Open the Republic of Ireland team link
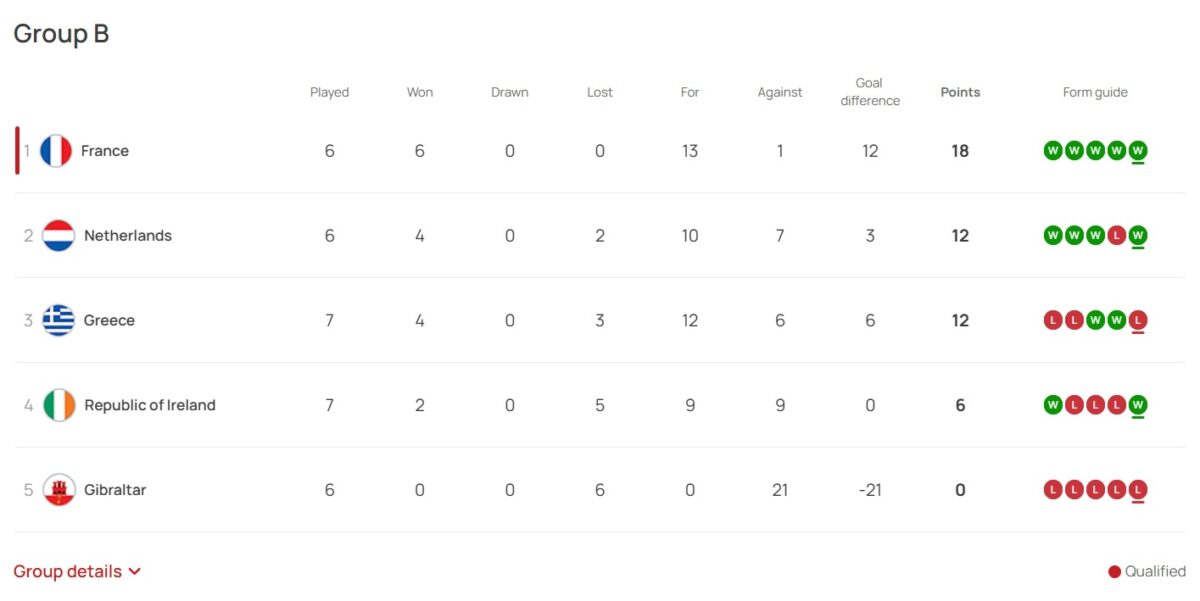1200x601 pixels. click(150, 406)
